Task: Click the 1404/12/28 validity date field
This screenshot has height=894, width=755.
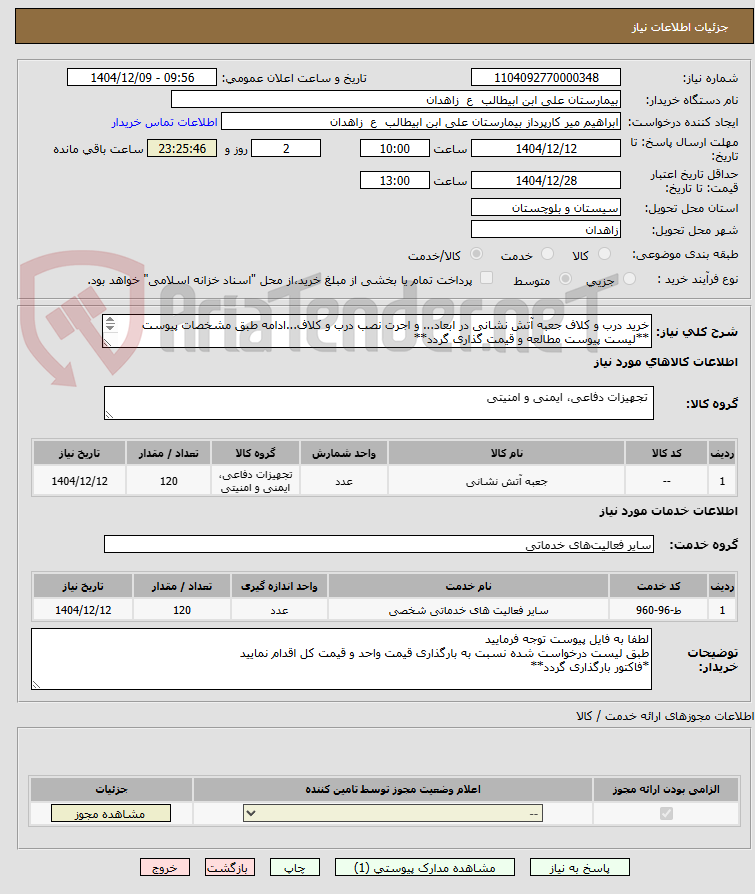Action: [546, 181]
